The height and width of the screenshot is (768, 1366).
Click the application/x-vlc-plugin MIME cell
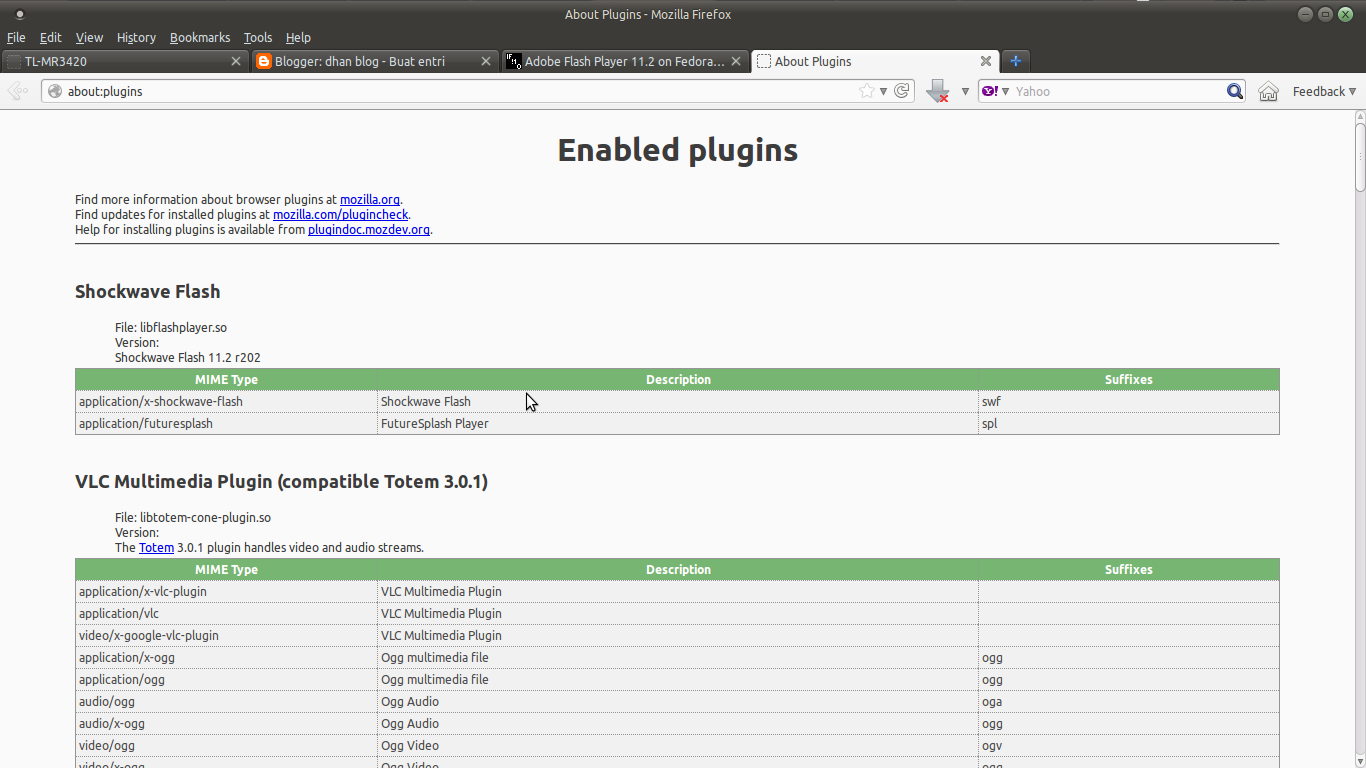point(227,591)
